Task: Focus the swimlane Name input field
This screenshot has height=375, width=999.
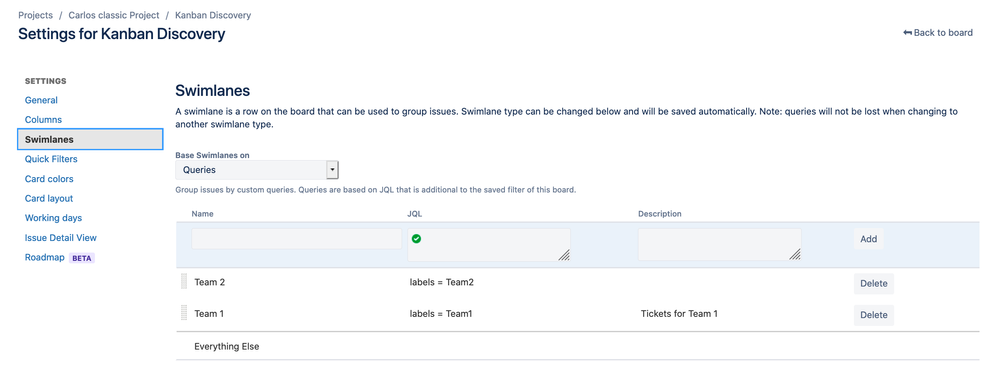Action: (x=297, y=239)
